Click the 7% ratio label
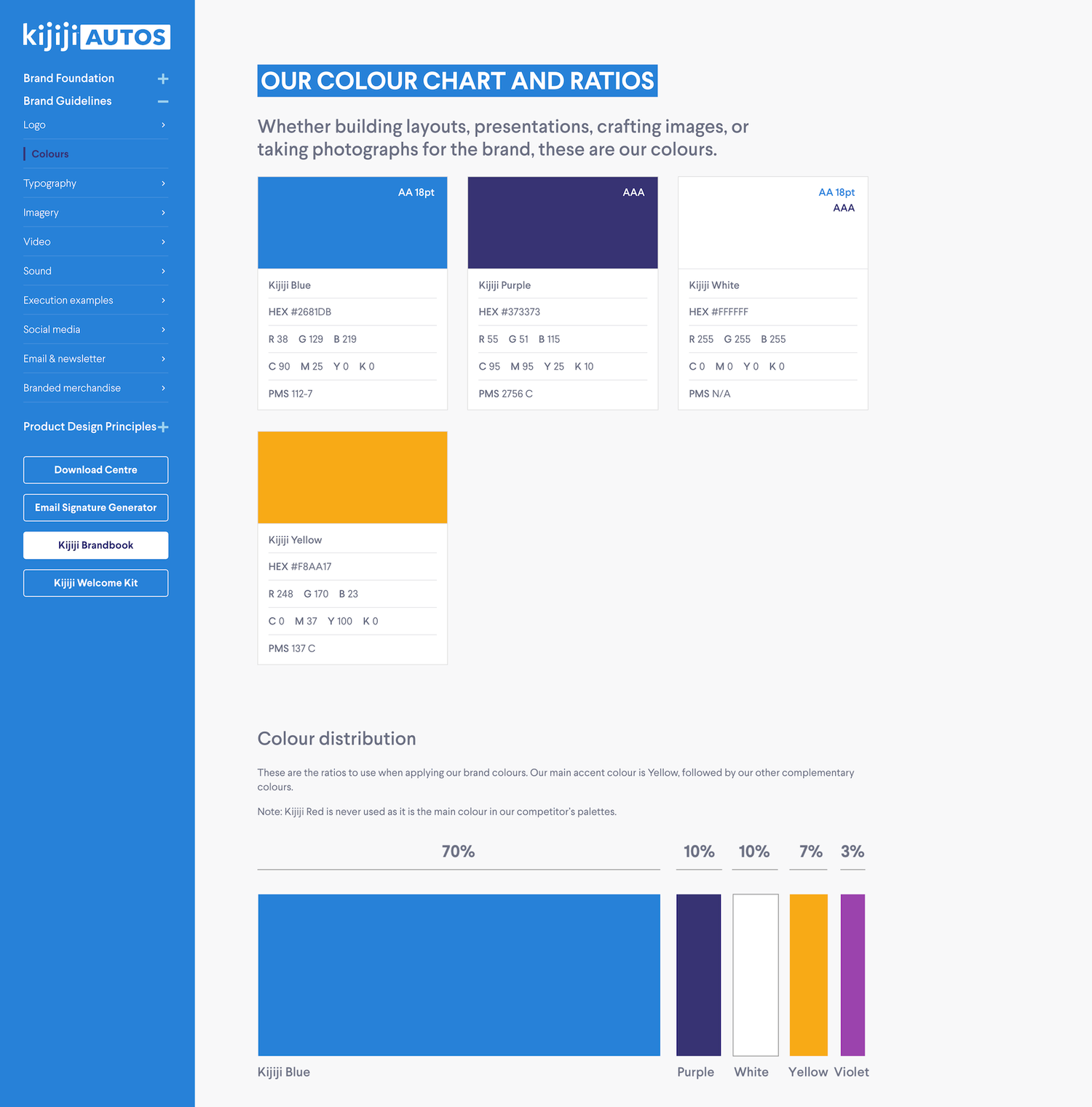This screenshot has height=1107, width=1092. coord(811,852)
